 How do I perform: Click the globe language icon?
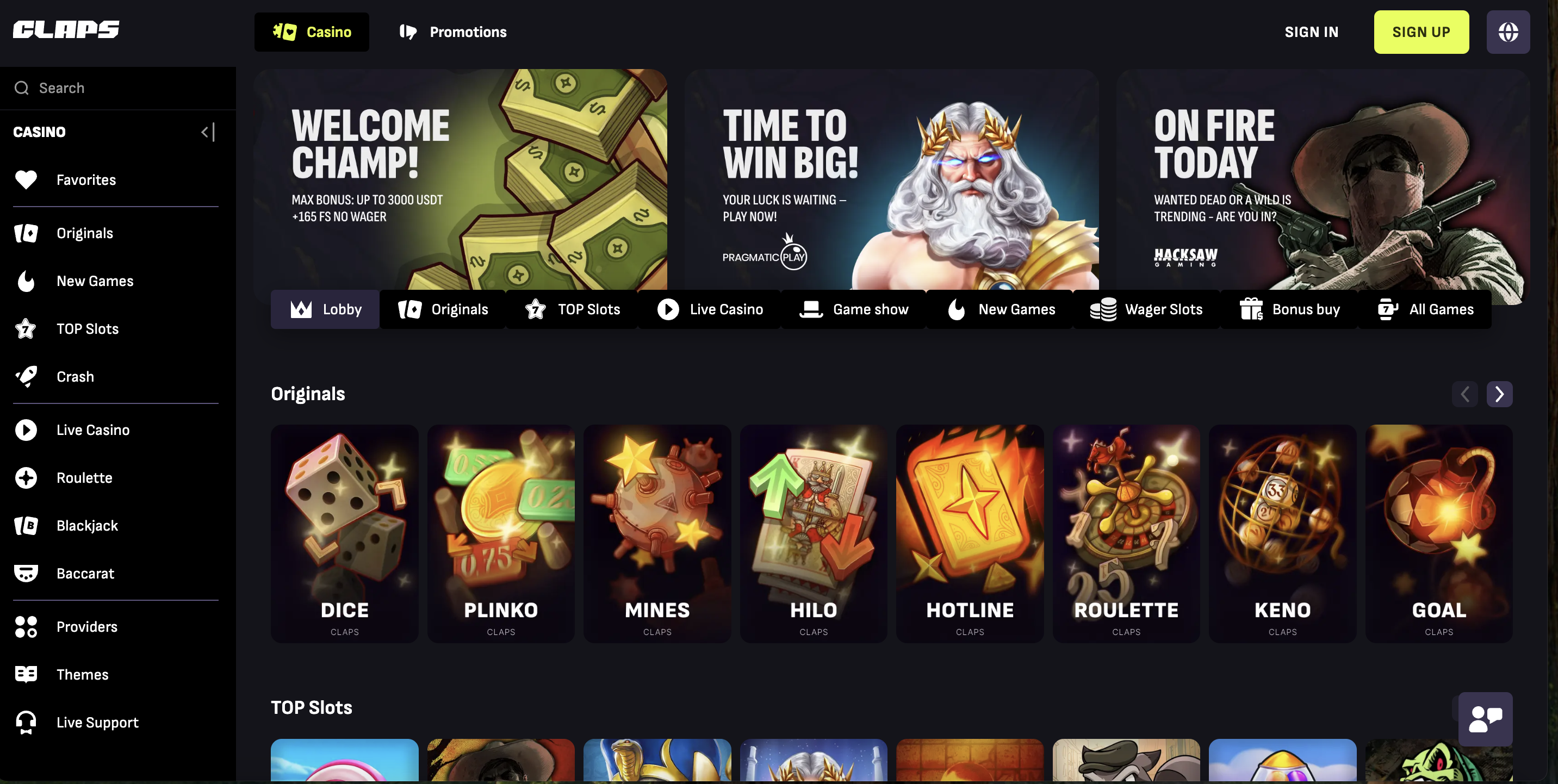1508,32
